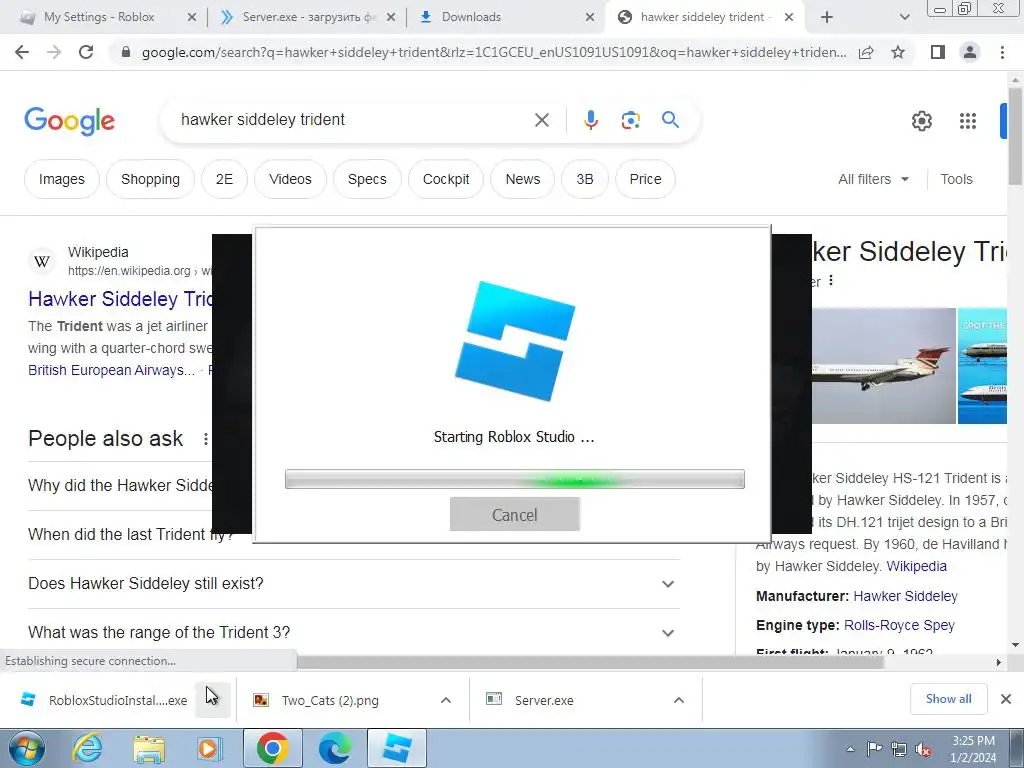Close the downloads shelf with the X
Image resolution: width=1024 pixels, height=768 pixels.
click(1006, 699)
